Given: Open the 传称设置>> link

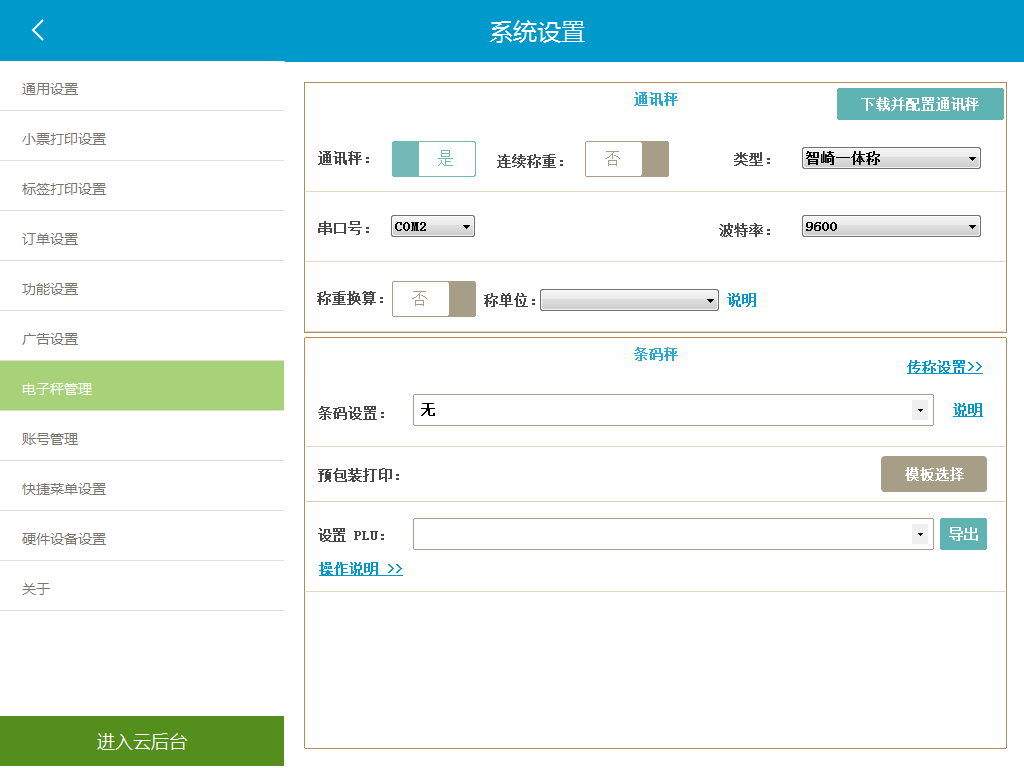Looking at the screenshot, I should [x=944, y=367].
